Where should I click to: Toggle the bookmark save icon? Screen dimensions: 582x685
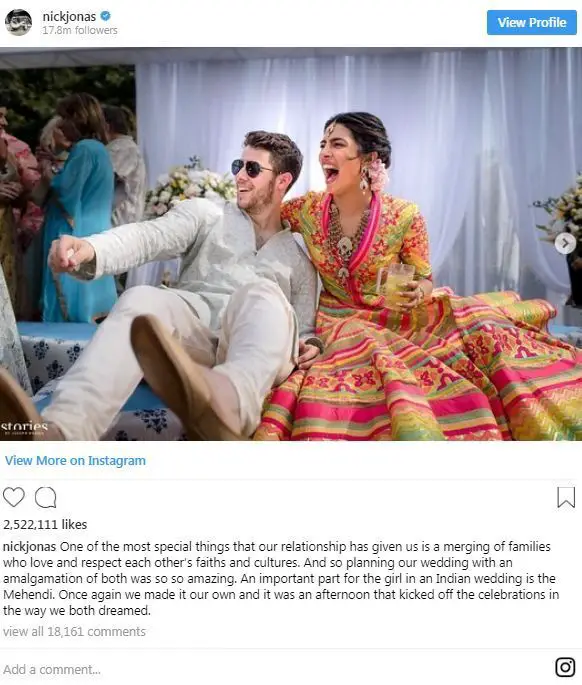point(566,498)
